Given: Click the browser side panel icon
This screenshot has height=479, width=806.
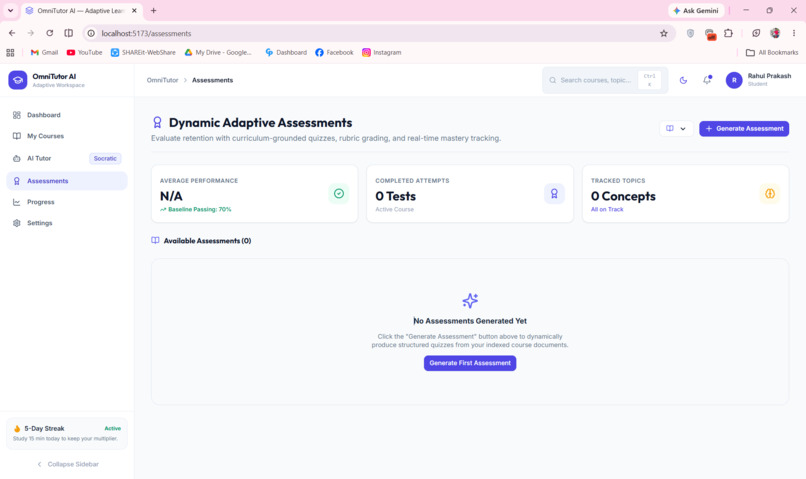Looking at the screenshot, I should click(x=68, y=33).
